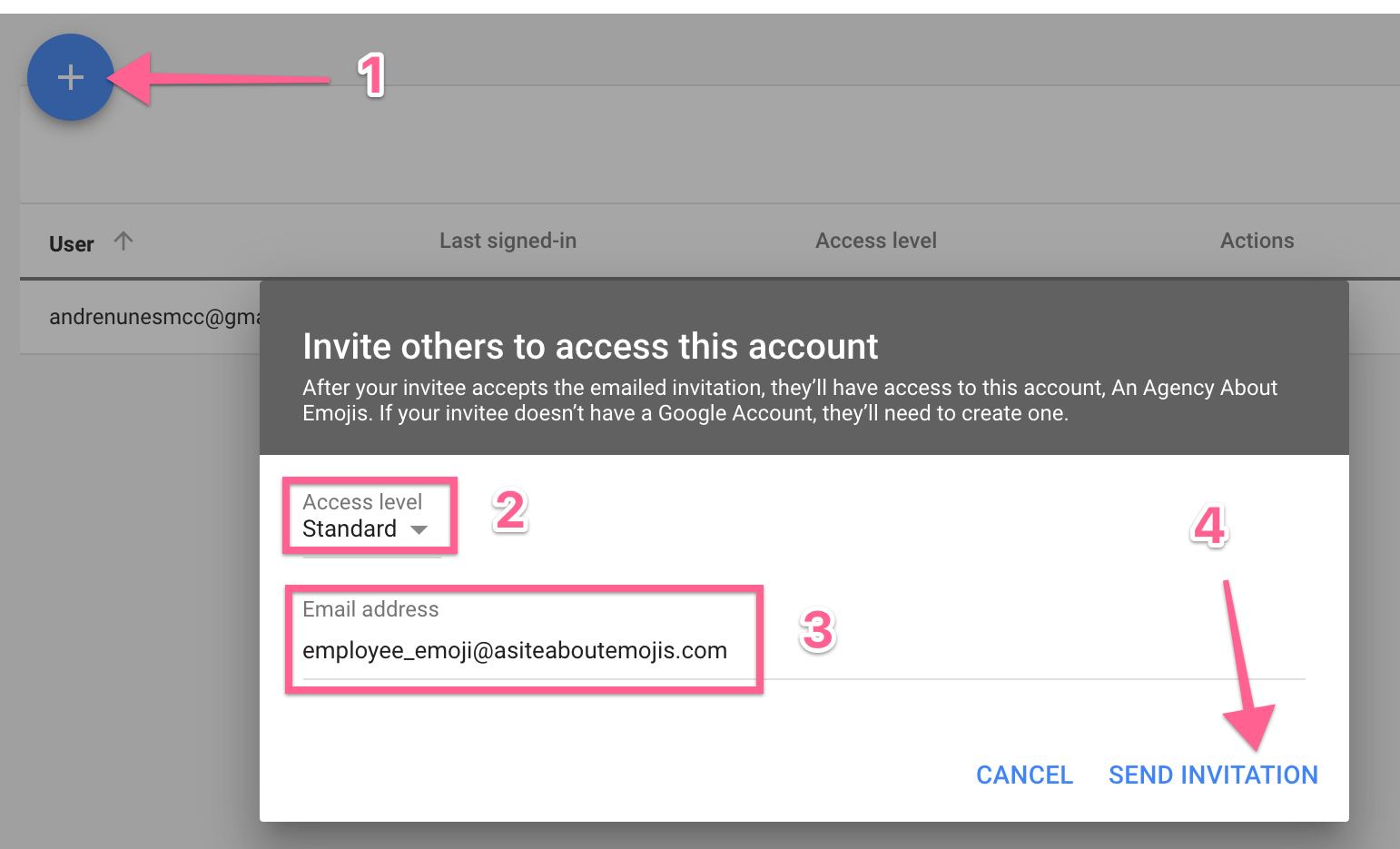Sort by the User column header
Image resolution: width=1400 pixels, height=849 pixels.
pyautogui.click(x=72, y=243)
